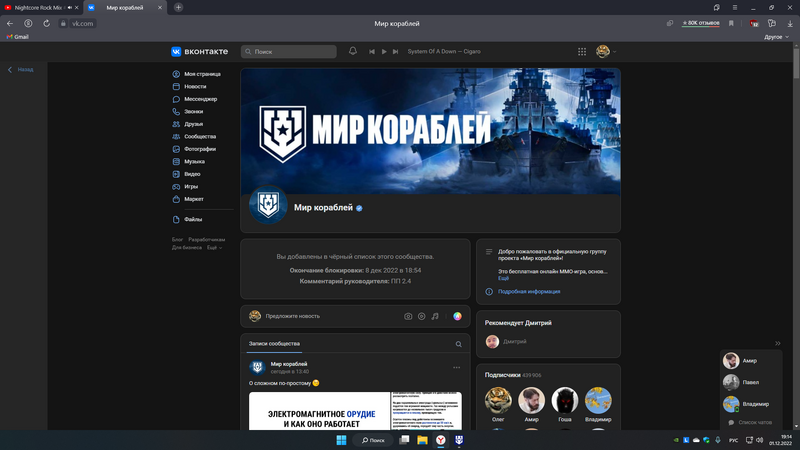The width and height of the screenshot is (800, 450).
Task: Open the Gmail bookmark
Action: coord(17,37)
